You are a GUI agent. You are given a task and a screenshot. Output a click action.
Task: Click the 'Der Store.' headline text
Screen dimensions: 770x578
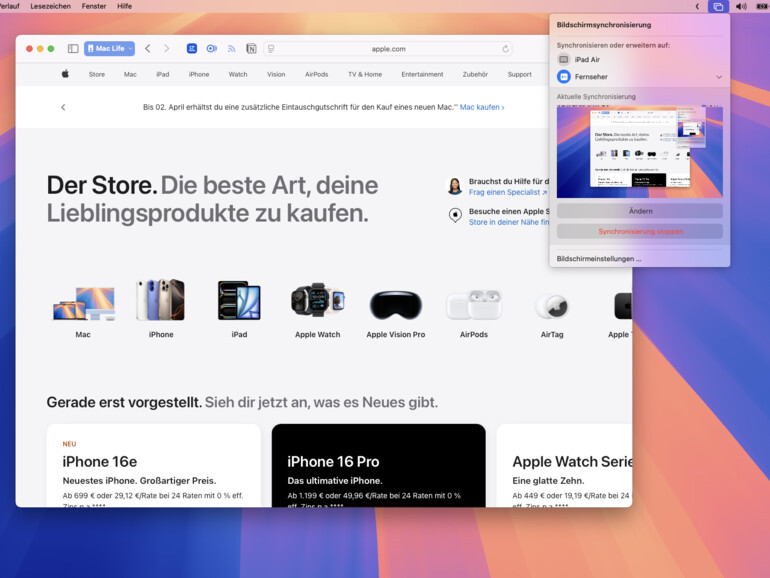pos(102,186)
